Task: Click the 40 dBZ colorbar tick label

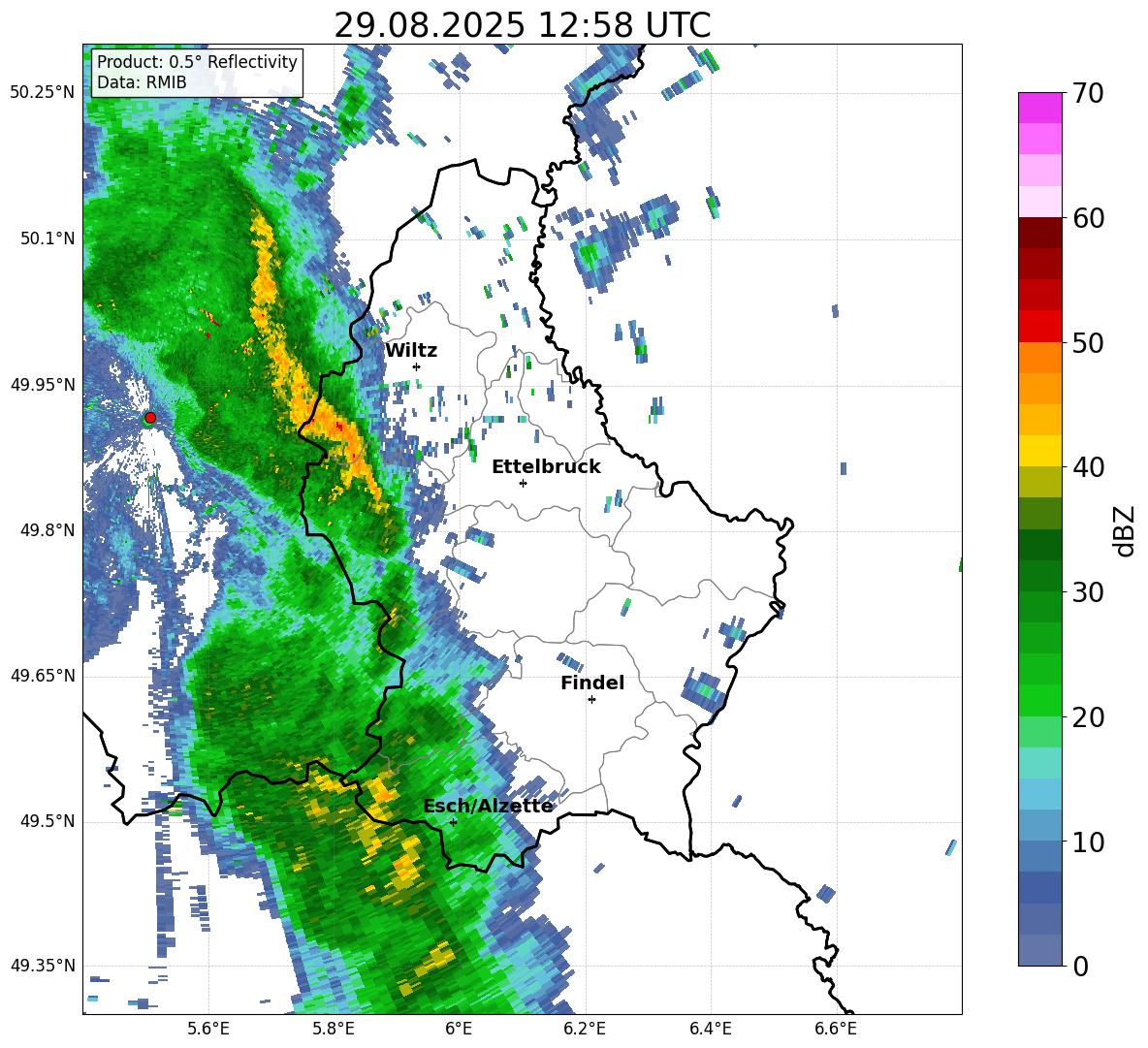Action: 1088,467
